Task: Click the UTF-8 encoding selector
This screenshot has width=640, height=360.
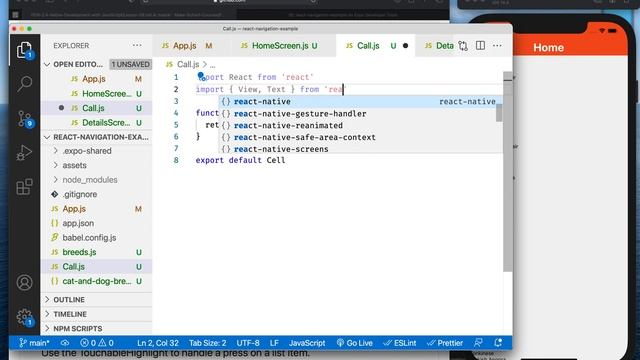Action: pos(248,343)
